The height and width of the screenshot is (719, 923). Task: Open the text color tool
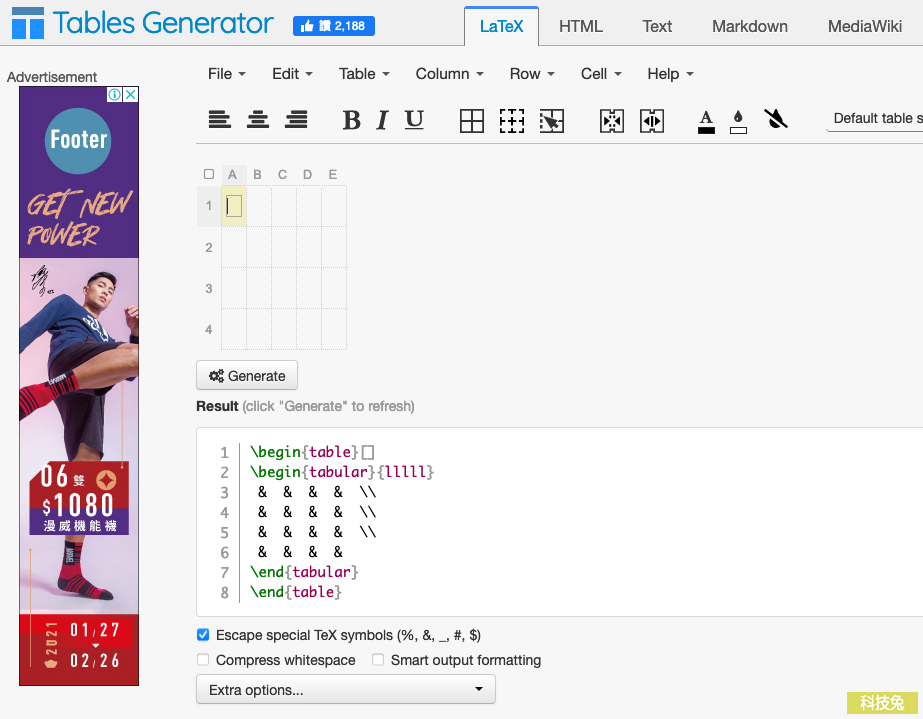click(x=706, y=119)
